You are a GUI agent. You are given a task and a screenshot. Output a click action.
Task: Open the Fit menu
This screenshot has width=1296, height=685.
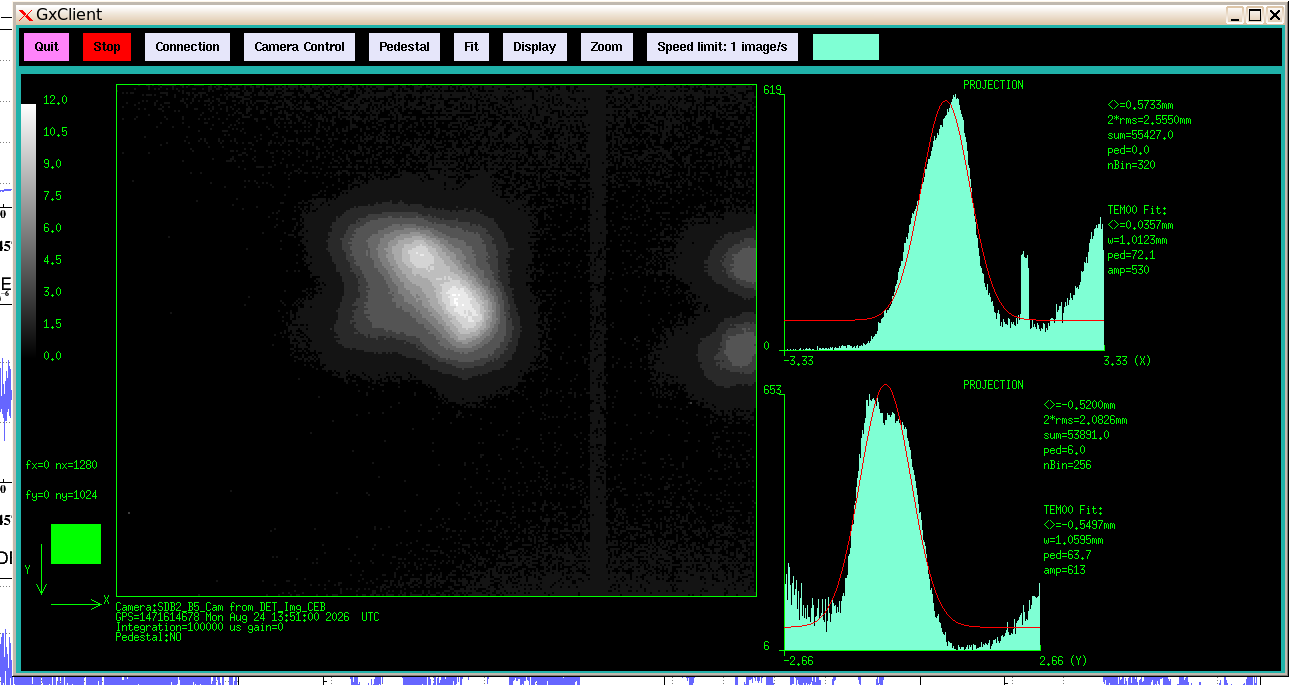pos(471,47)
